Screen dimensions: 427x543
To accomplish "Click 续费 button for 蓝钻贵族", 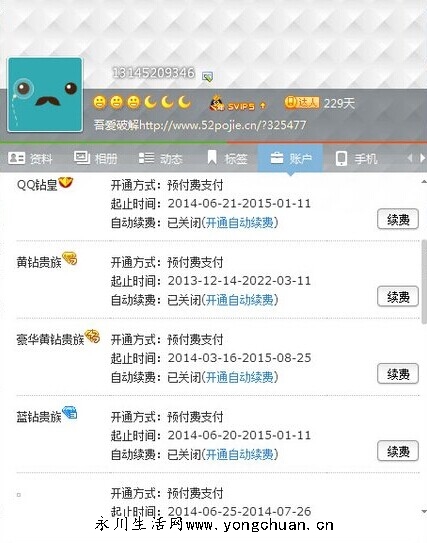I will click(x=398, y=451).
